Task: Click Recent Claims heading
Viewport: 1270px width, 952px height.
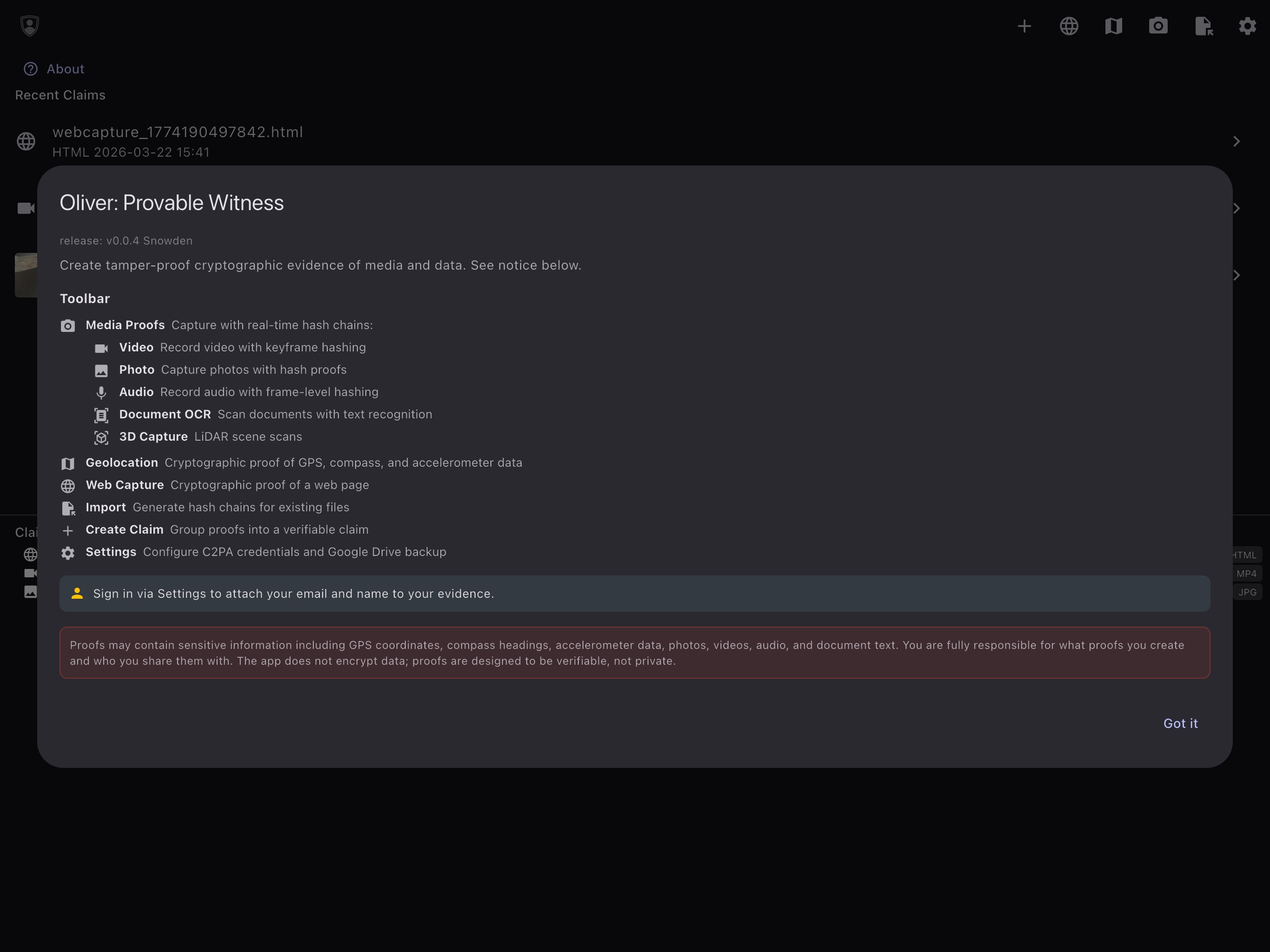Action: (x=60, y=95)
